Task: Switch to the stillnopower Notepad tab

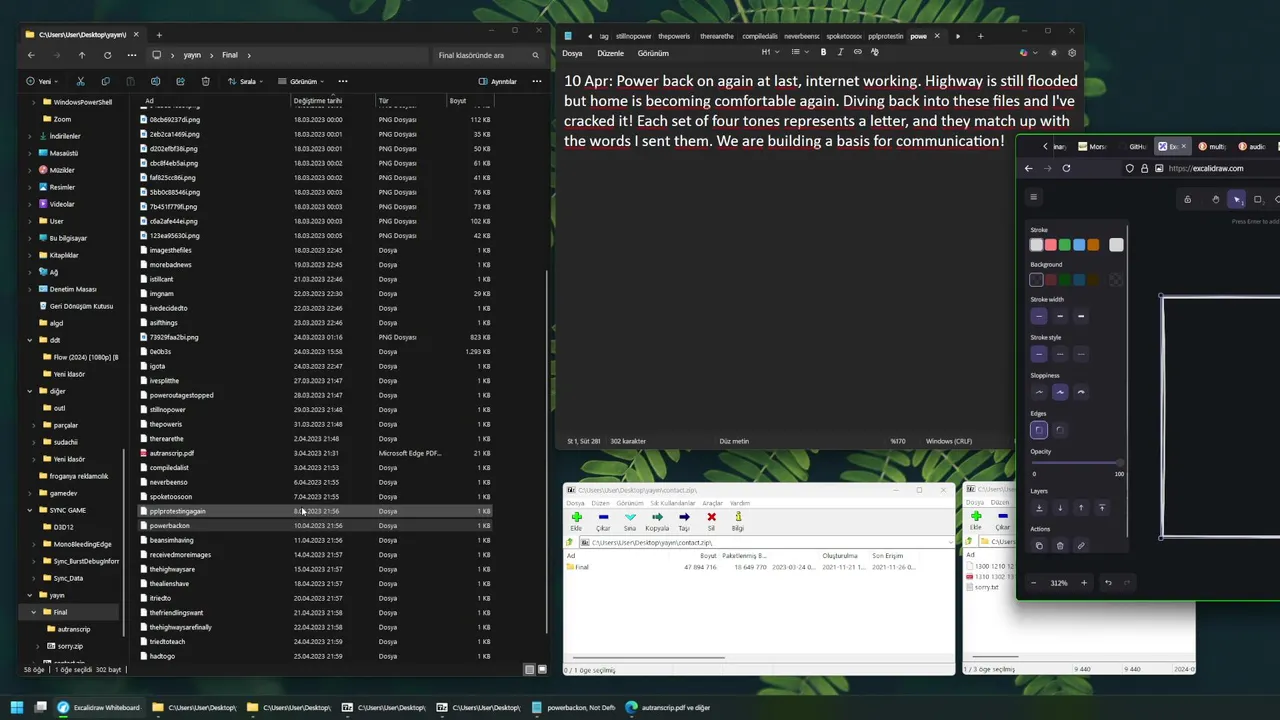Action: (x=633, y=36)
